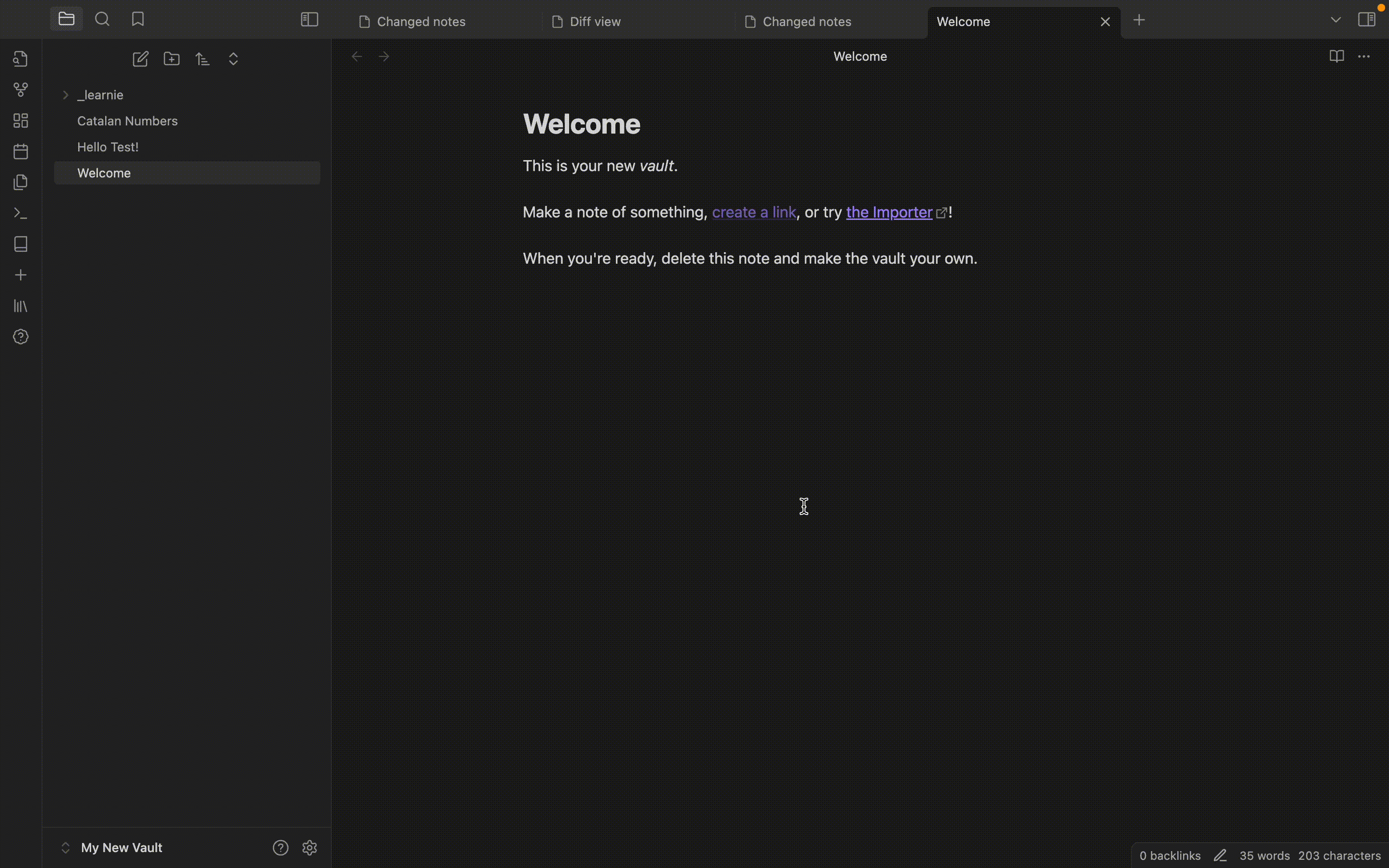This screenshot has height=868, width=1389.
Task: Open the command palette
Action: (21, 214)
